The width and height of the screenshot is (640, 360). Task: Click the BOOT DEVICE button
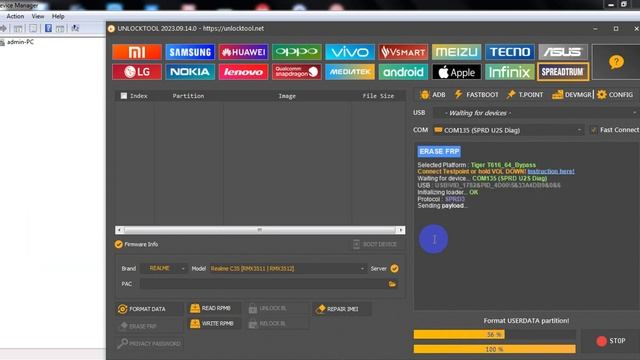pos(374,244)
